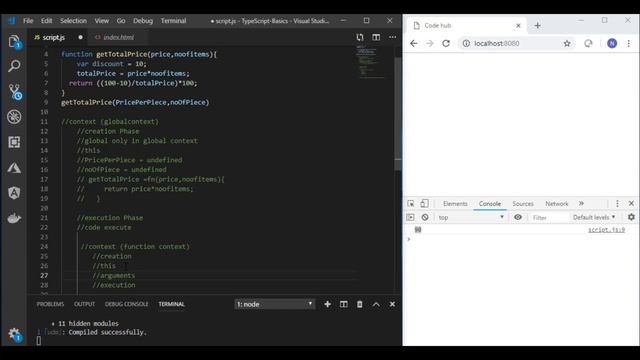Open the Explorer view in activity bar
The height and width of the screenshot is (360, 640).
point(14,41)
